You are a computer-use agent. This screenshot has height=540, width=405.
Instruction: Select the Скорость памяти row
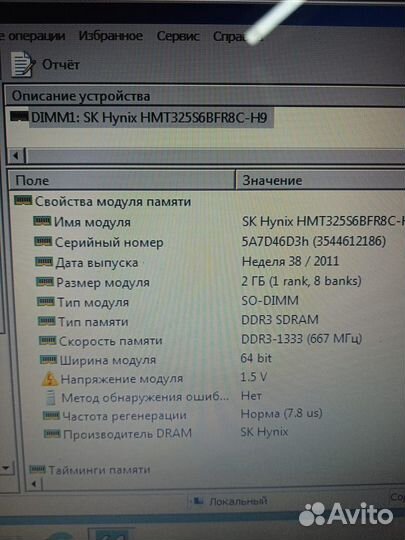pyautogui.click(x=111, y=341)
